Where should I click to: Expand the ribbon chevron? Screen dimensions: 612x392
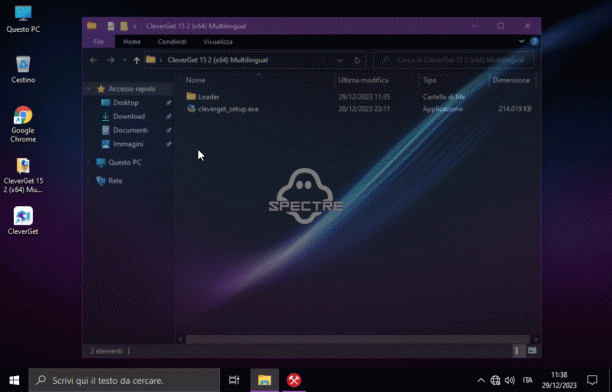(522, 41)
